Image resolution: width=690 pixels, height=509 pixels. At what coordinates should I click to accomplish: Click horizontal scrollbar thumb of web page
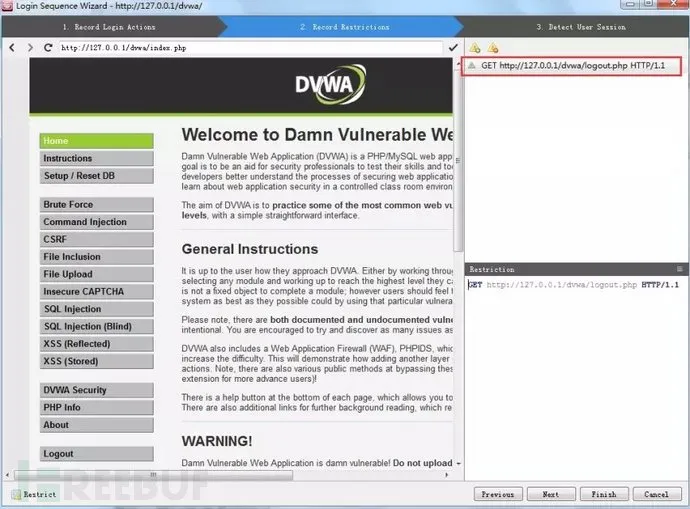(x=153, y=475)
